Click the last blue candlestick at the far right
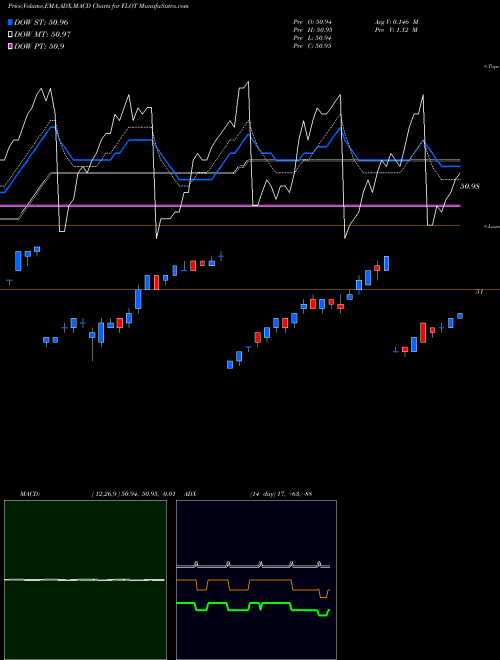The image size is (500, 660). click(460, 316)
